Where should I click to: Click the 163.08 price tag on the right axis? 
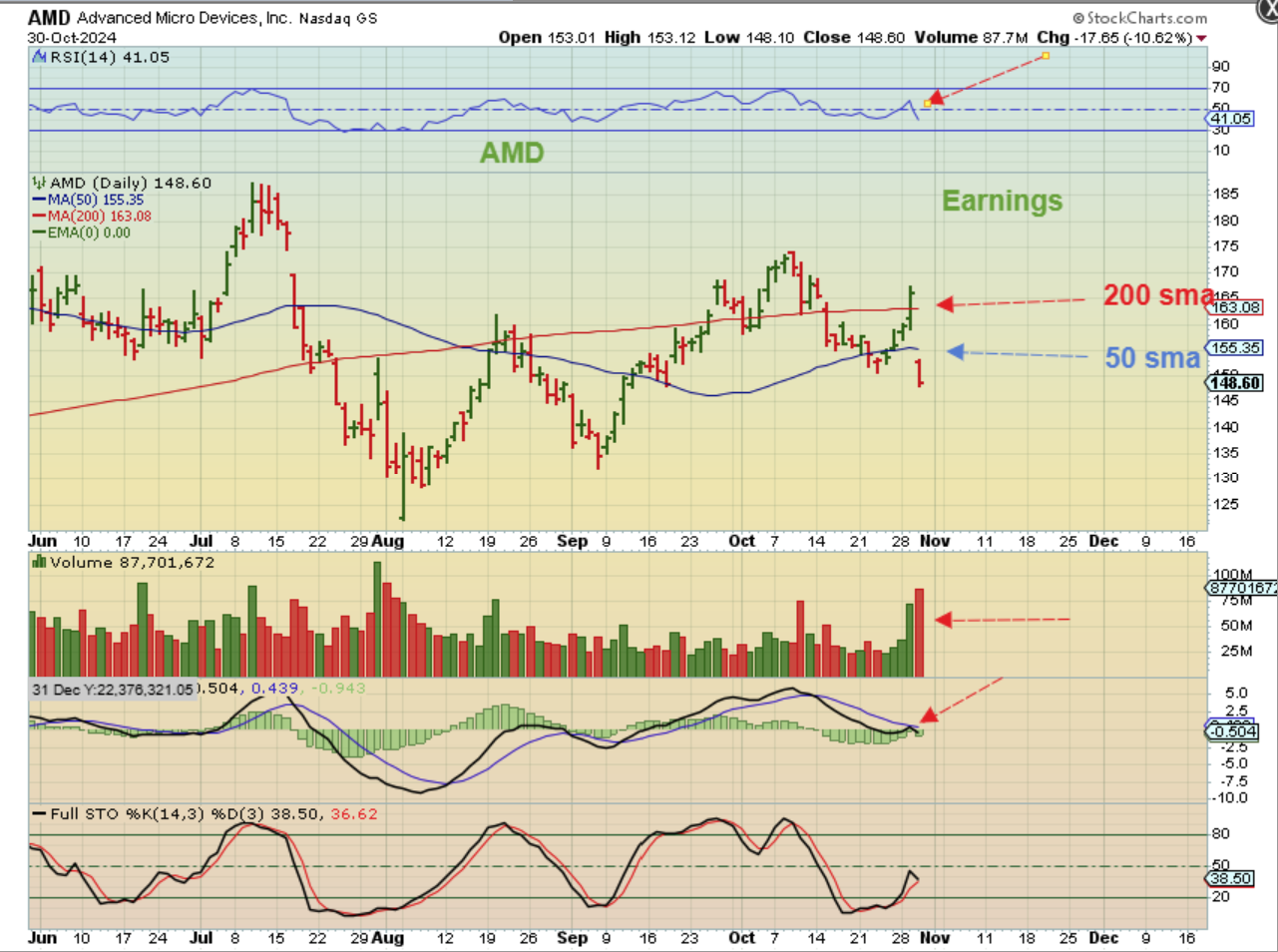click(1237, 307)
